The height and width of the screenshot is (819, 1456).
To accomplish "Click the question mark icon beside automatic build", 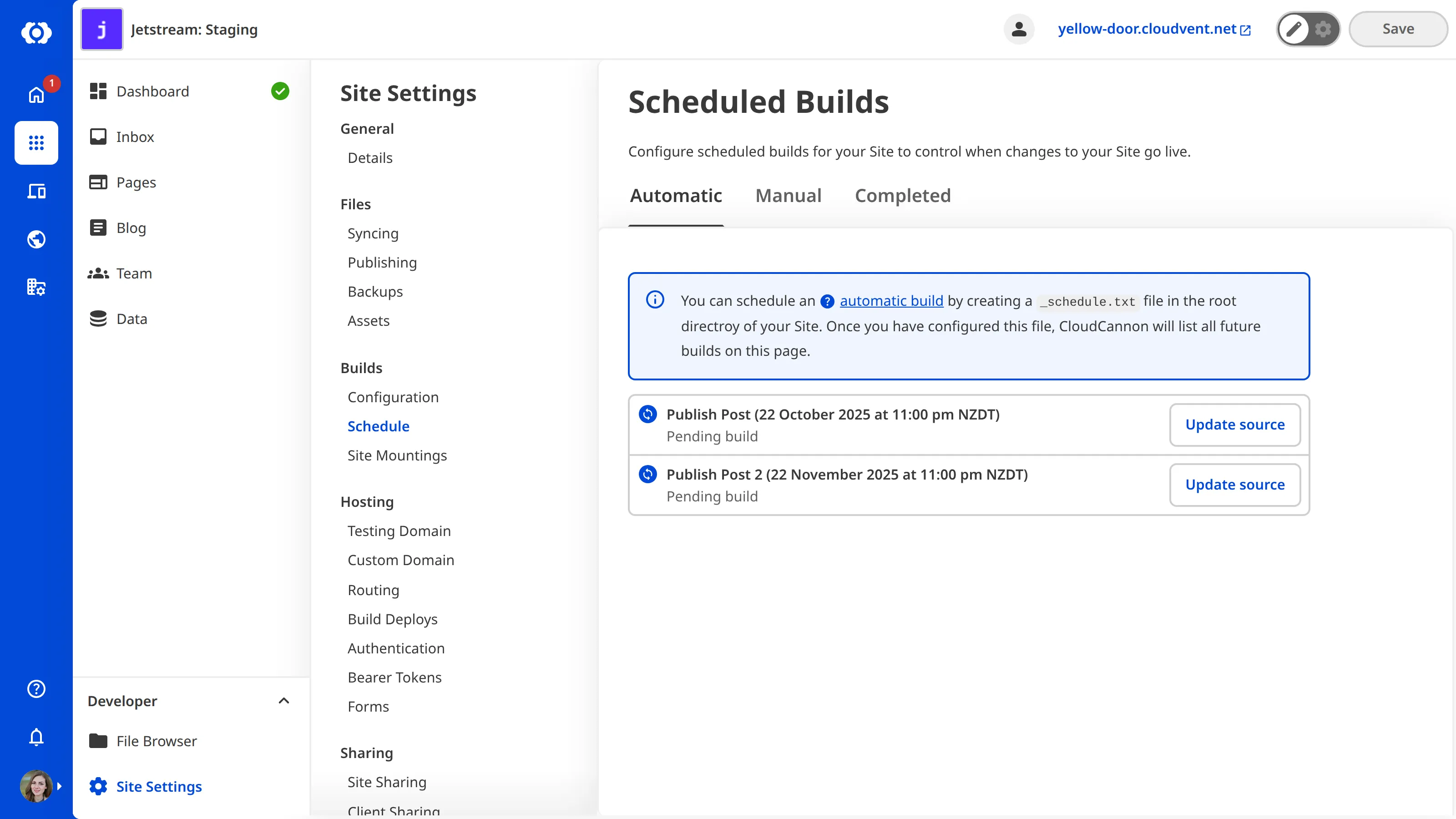I will (x=827, y=301).
